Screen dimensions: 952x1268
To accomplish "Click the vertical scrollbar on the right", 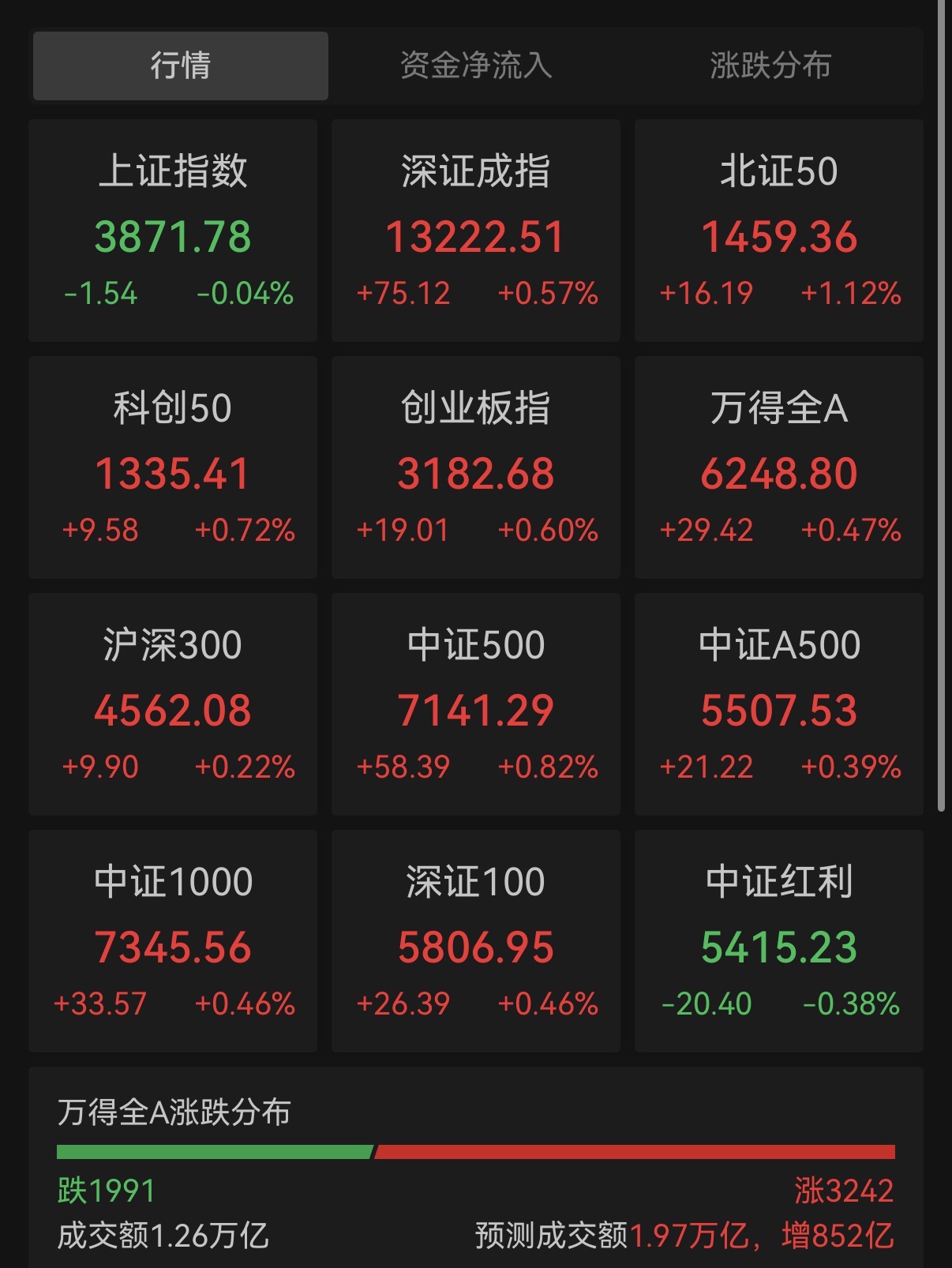I will tap(941, 395).
